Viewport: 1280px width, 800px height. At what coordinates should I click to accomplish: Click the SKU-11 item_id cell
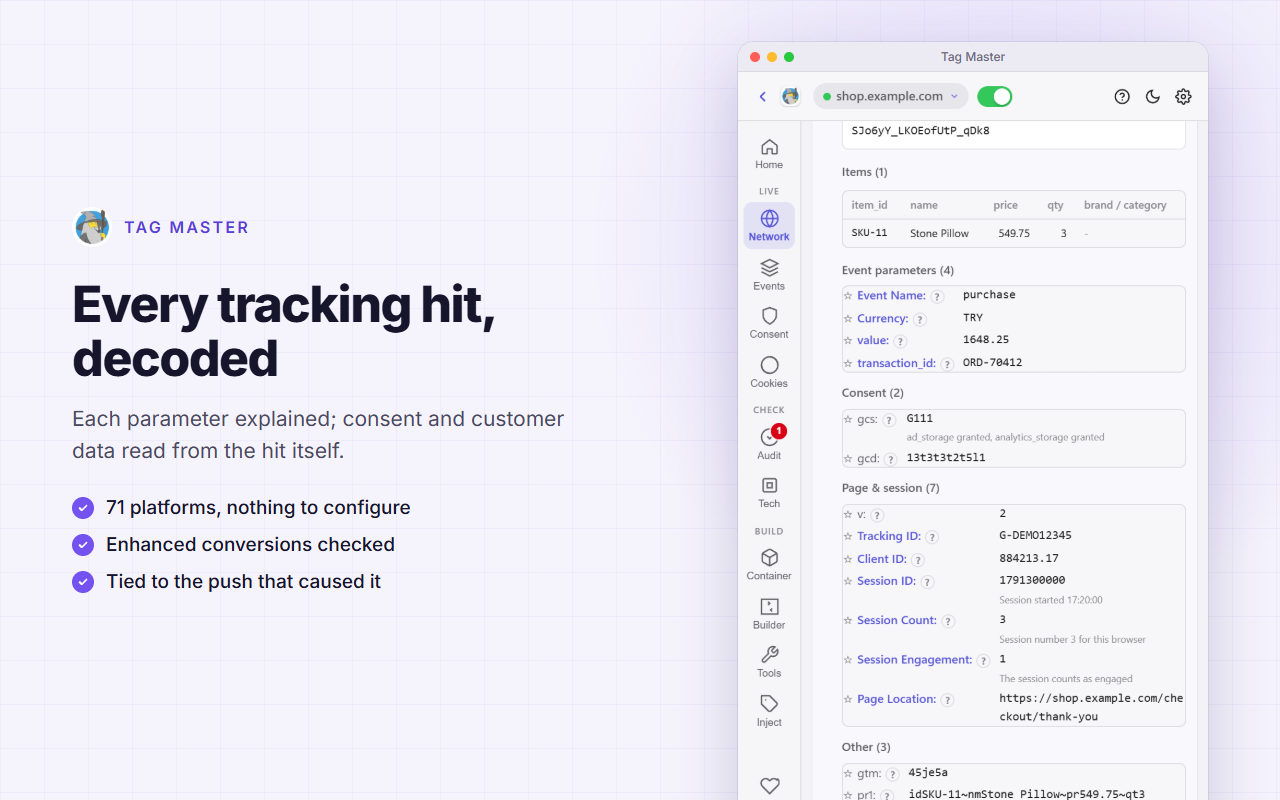click(x=869, y=233)
